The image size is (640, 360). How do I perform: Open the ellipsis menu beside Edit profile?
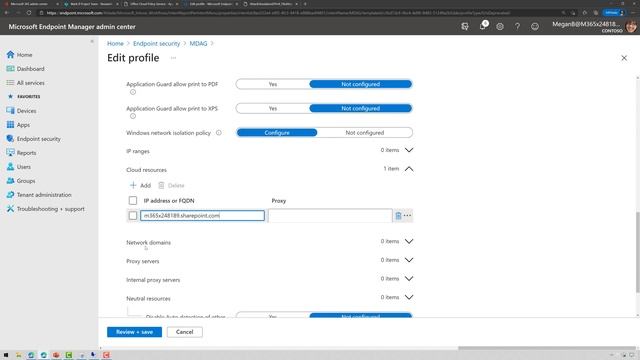173,58
